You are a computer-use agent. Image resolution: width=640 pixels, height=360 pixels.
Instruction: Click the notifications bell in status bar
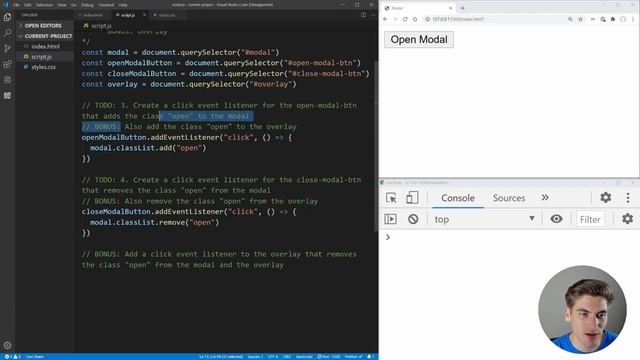pyautogui.click(x=370, y=357)
